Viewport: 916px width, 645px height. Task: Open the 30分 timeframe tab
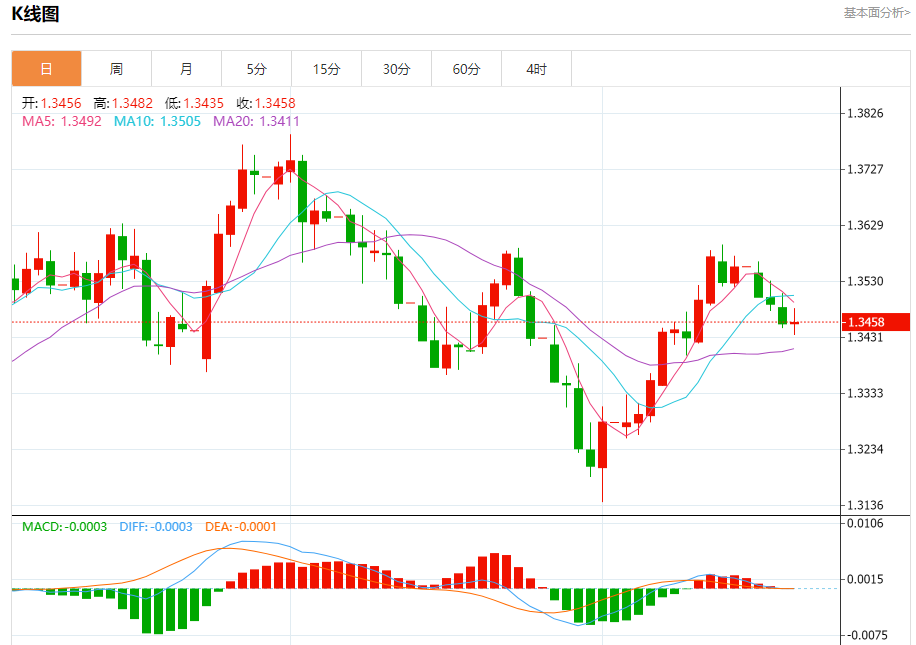[x=397, y=69]
